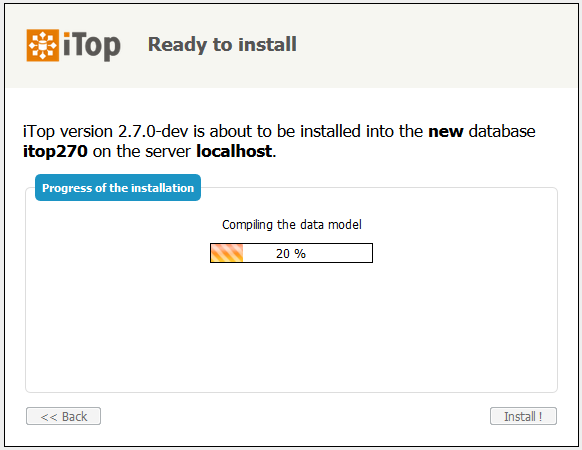582x450 pixels.
Task: Click the Install ! button
Action: pos(523,416)
